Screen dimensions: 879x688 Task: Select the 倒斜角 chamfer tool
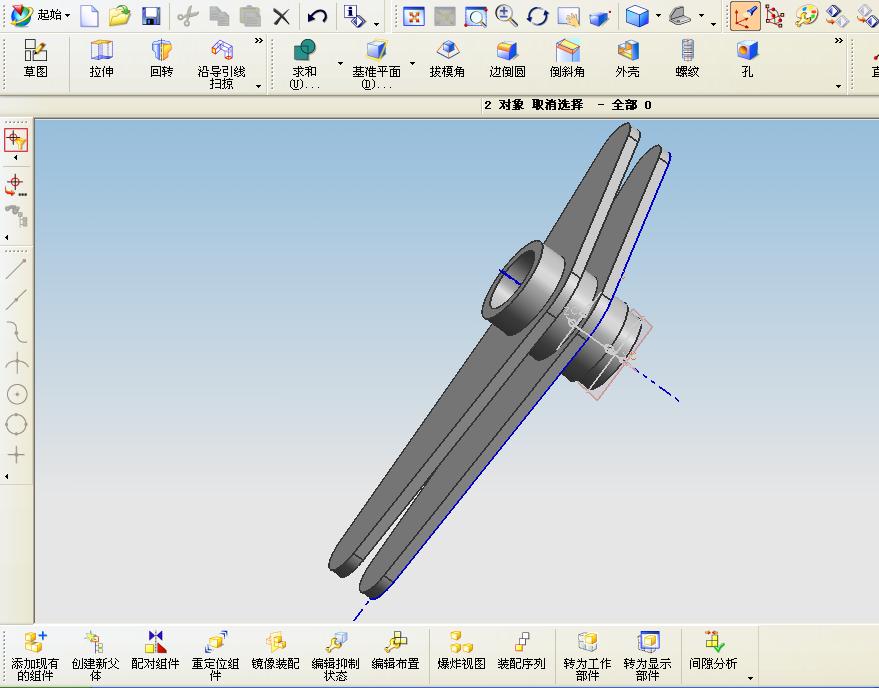(x=567, y=58)
